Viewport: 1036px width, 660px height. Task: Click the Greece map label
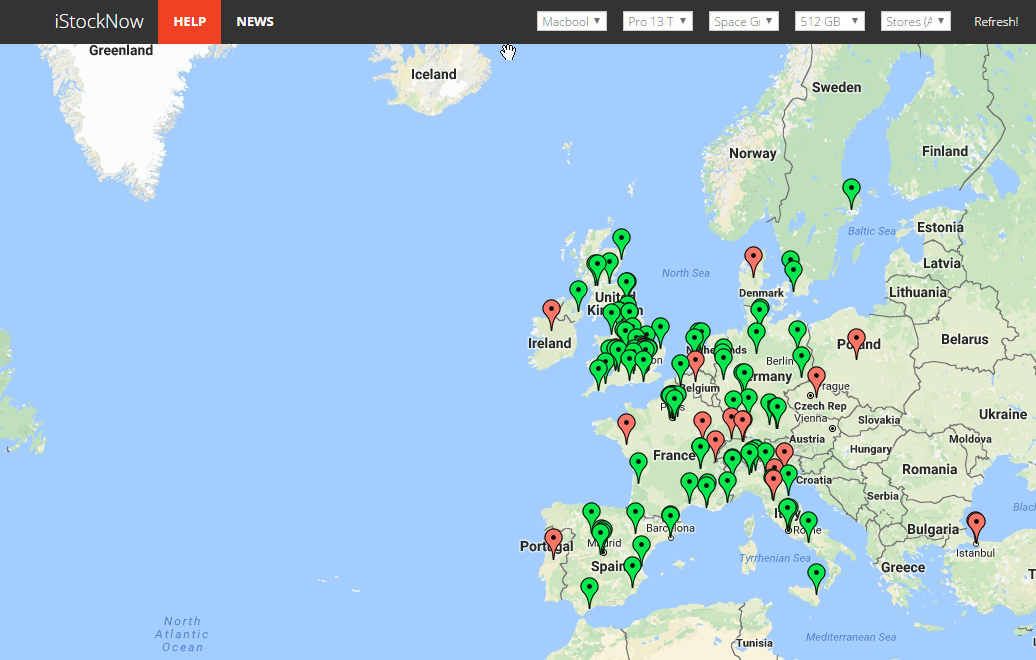(x=903, y=568)
